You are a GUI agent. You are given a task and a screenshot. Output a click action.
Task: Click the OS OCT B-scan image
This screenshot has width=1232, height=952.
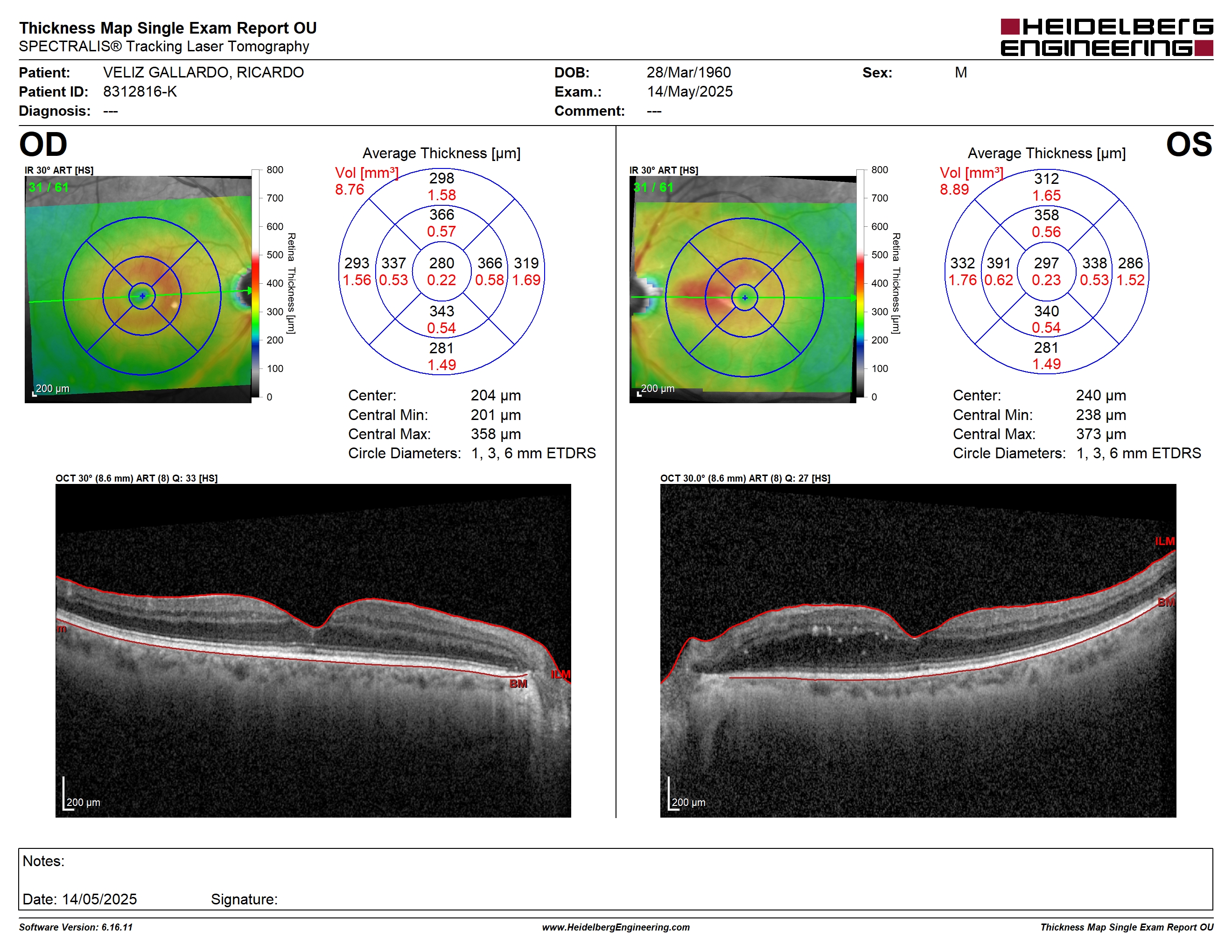pyautogui.click(x=918, y=650)
